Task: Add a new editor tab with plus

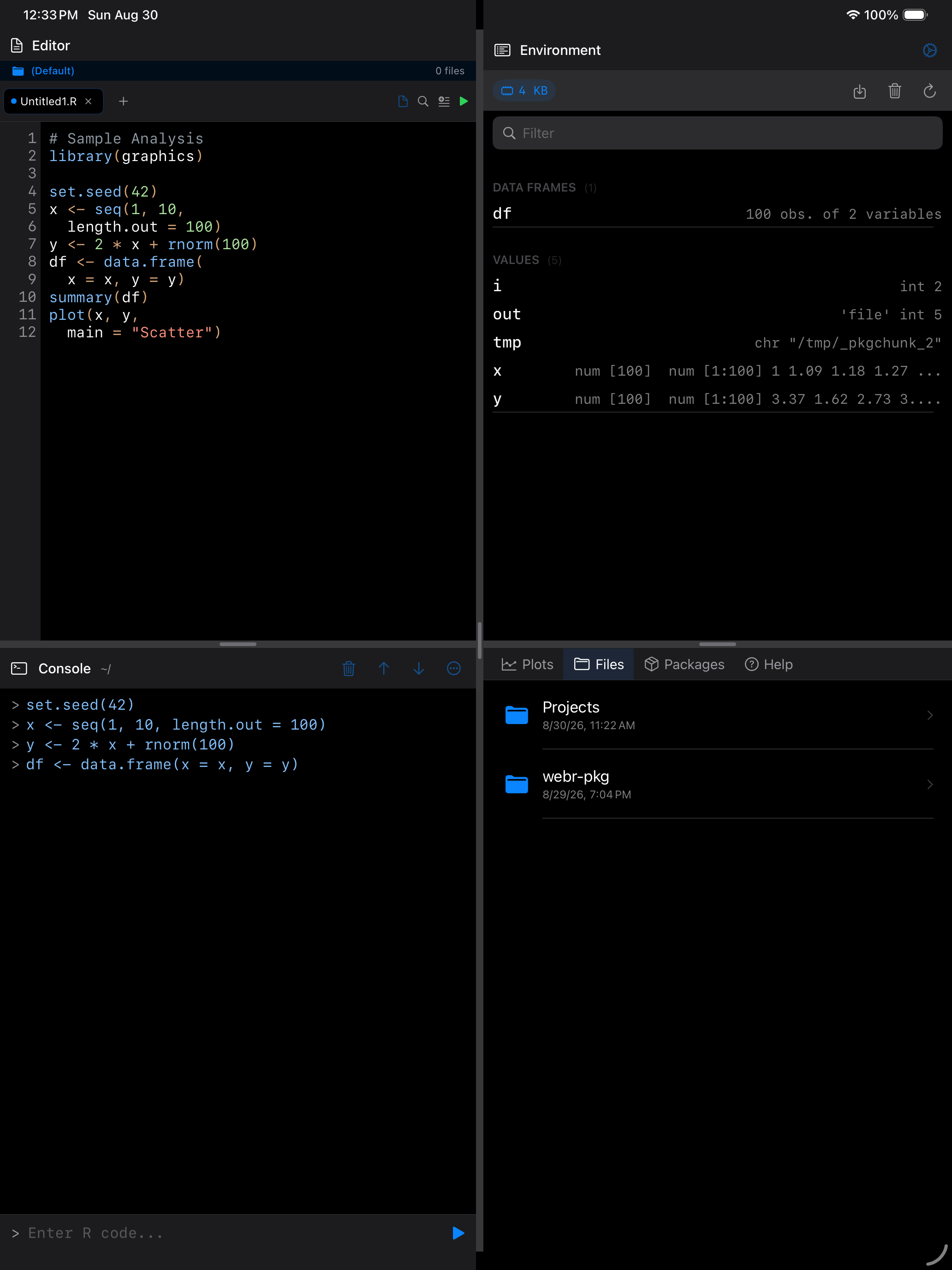Action: 123,101
